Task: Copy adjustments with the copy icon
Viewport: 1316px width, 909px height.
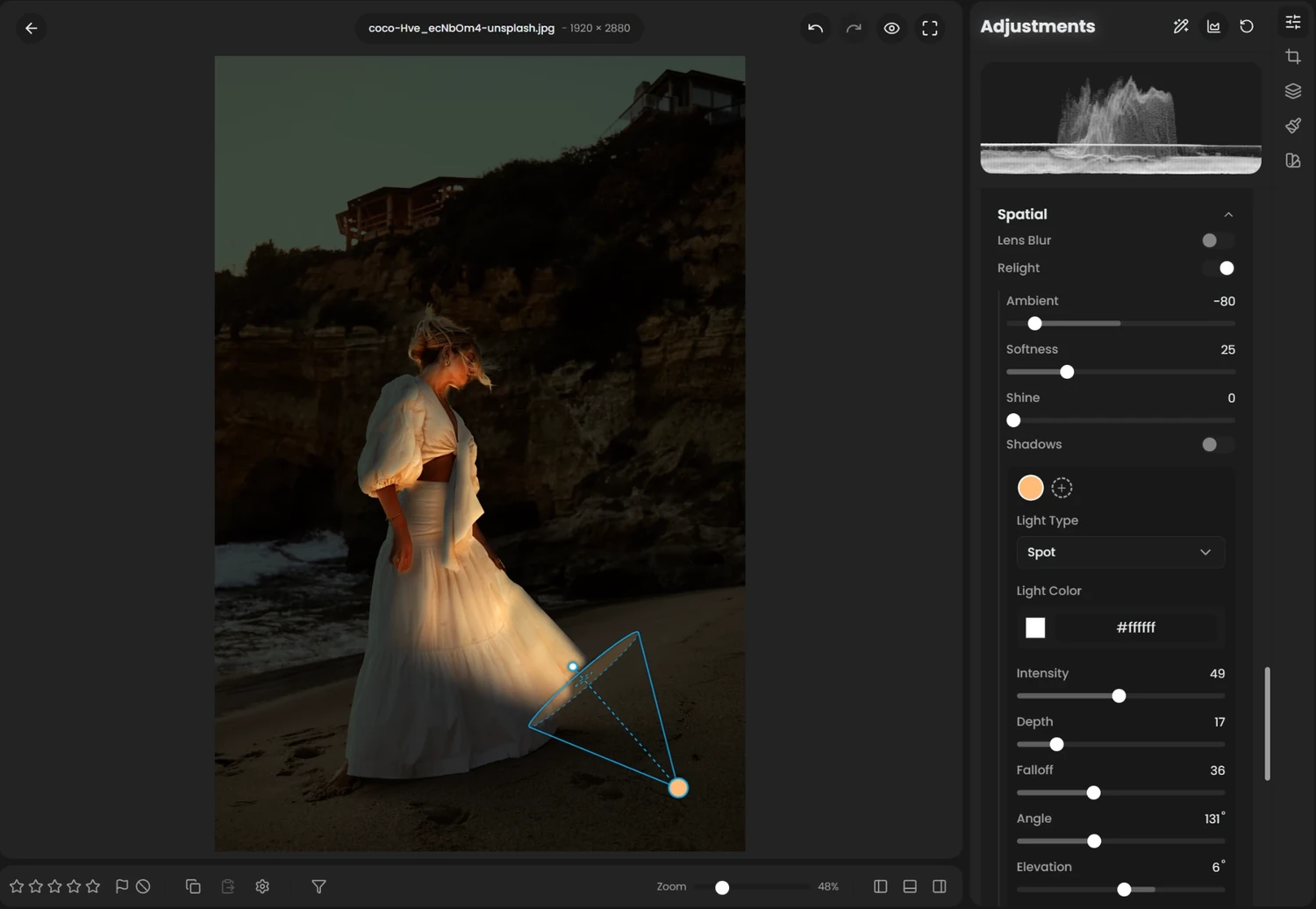Action: pyautogui.click(x=193, y=886)
